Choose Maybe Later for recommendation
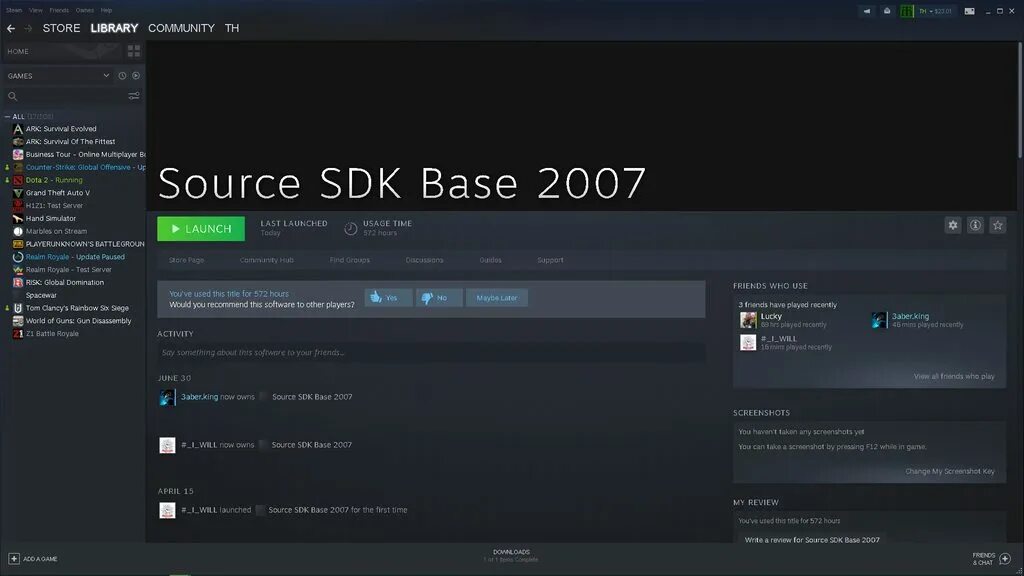 point(496,298)
